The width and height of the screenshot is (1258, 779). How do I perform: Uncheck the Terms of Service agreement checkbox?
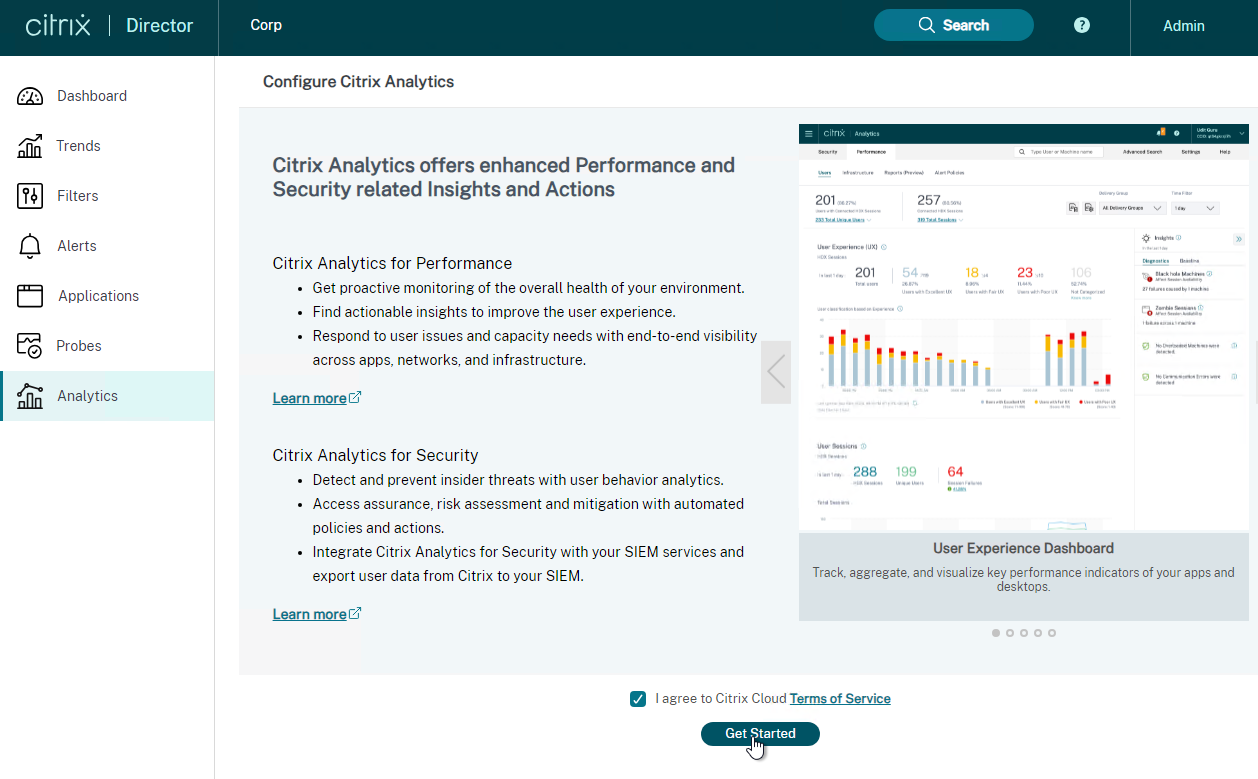click(638, 699)
